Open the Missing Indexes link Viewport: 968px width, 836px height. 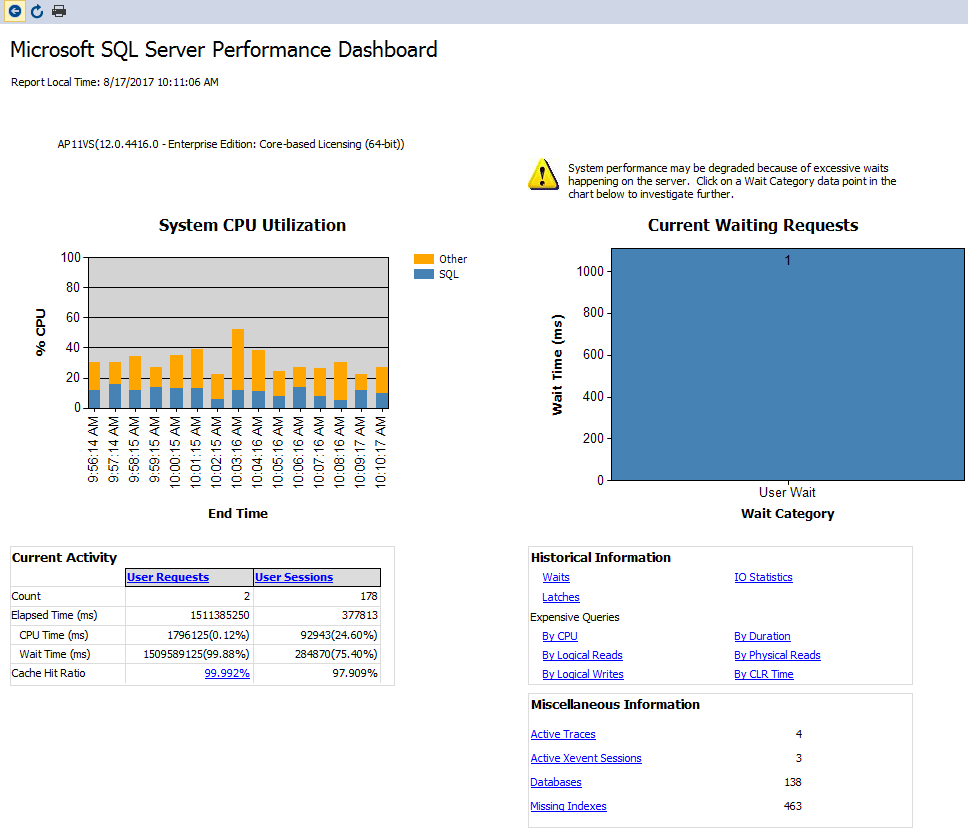[x=568, y=806]
